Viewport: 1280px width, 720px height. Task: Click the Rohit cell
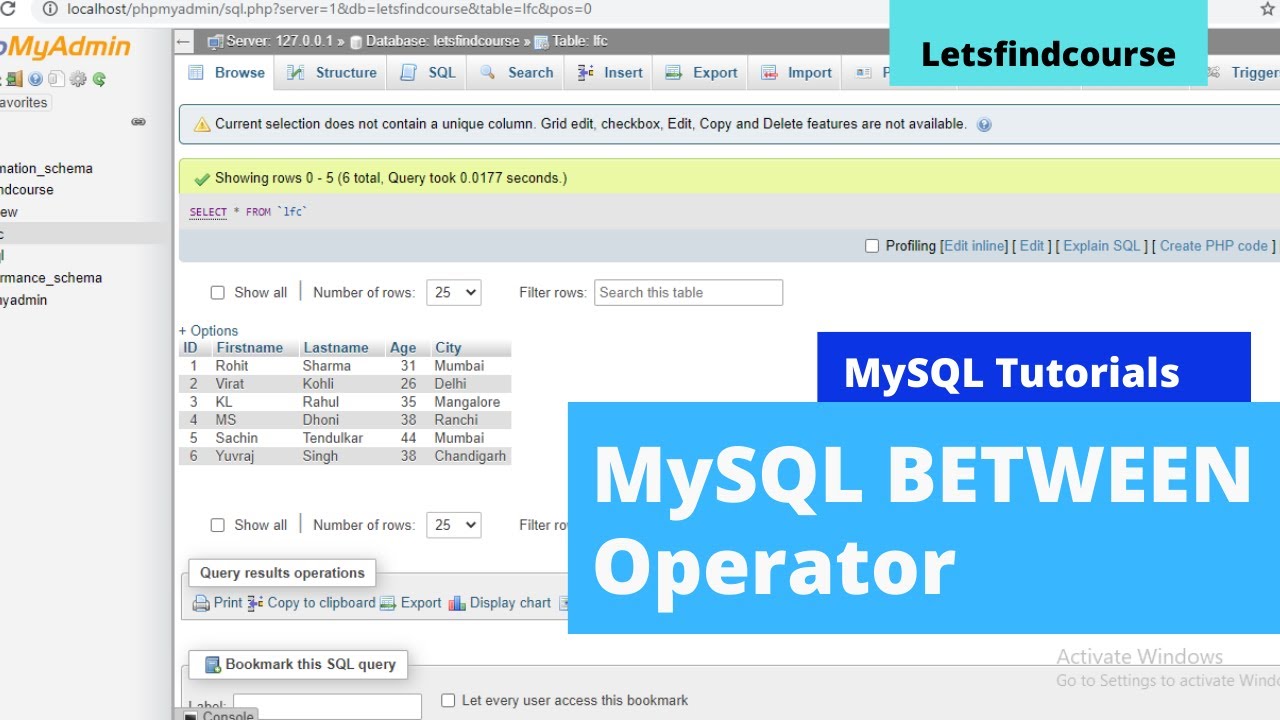point(232,366)
